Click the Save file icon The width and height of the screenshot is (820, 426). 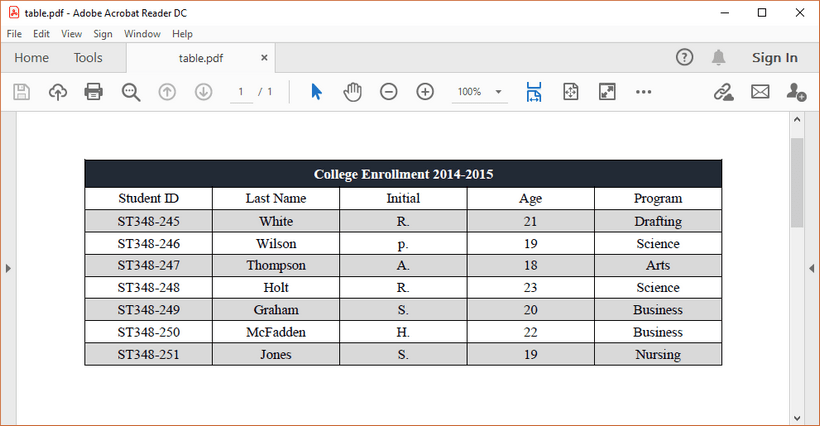click(21, 92)
